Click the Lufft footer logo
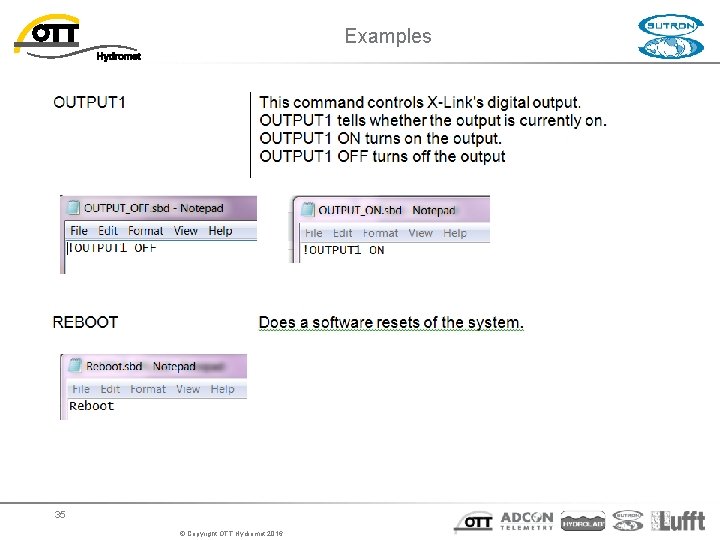This screenshot has height=540, width=720. pyautogui.click(x=678, y=521)
